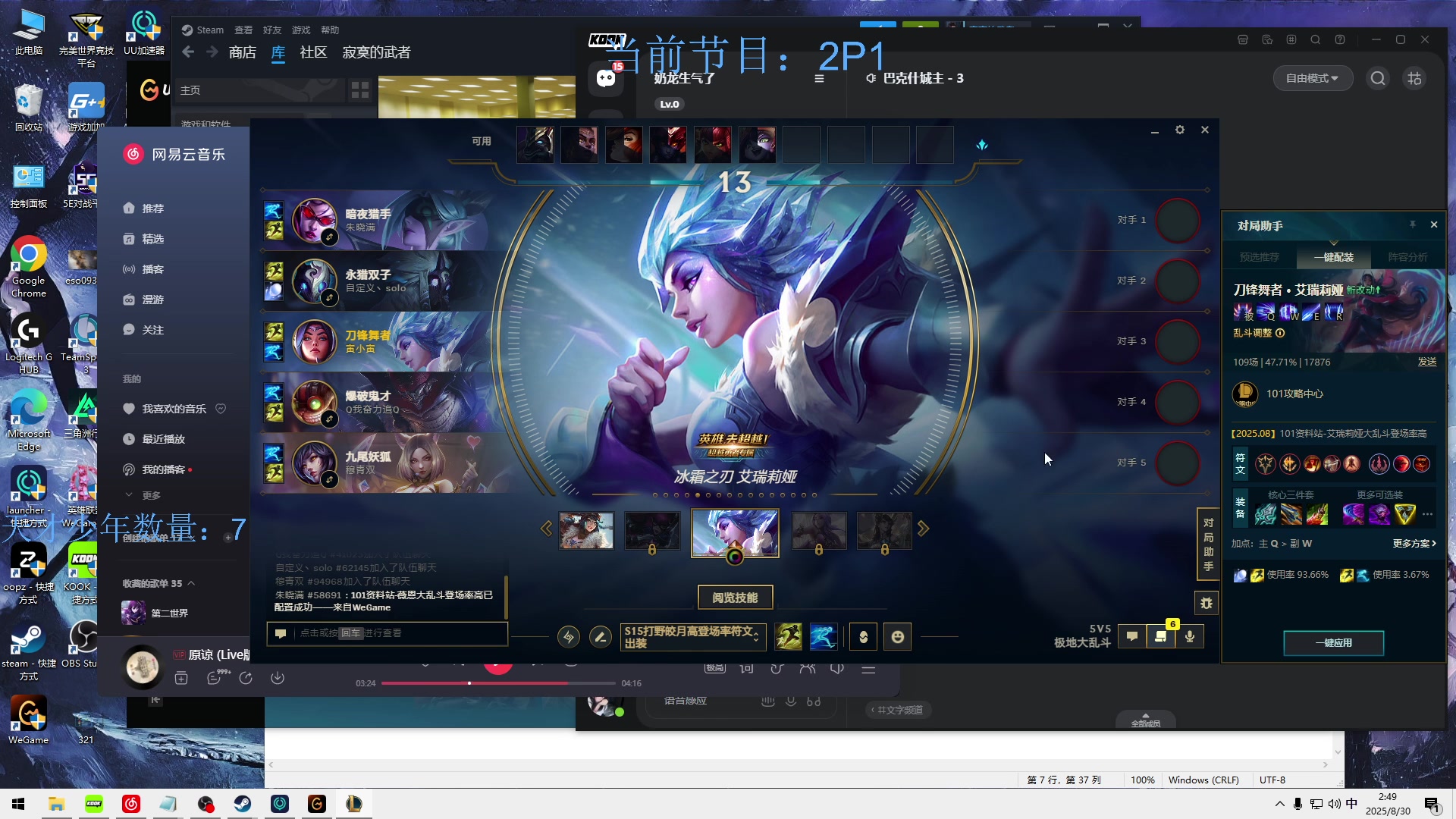Screen dimensions: 1456x819
Task: Show hidden tray icons chevron
Action: (1280, 804)
